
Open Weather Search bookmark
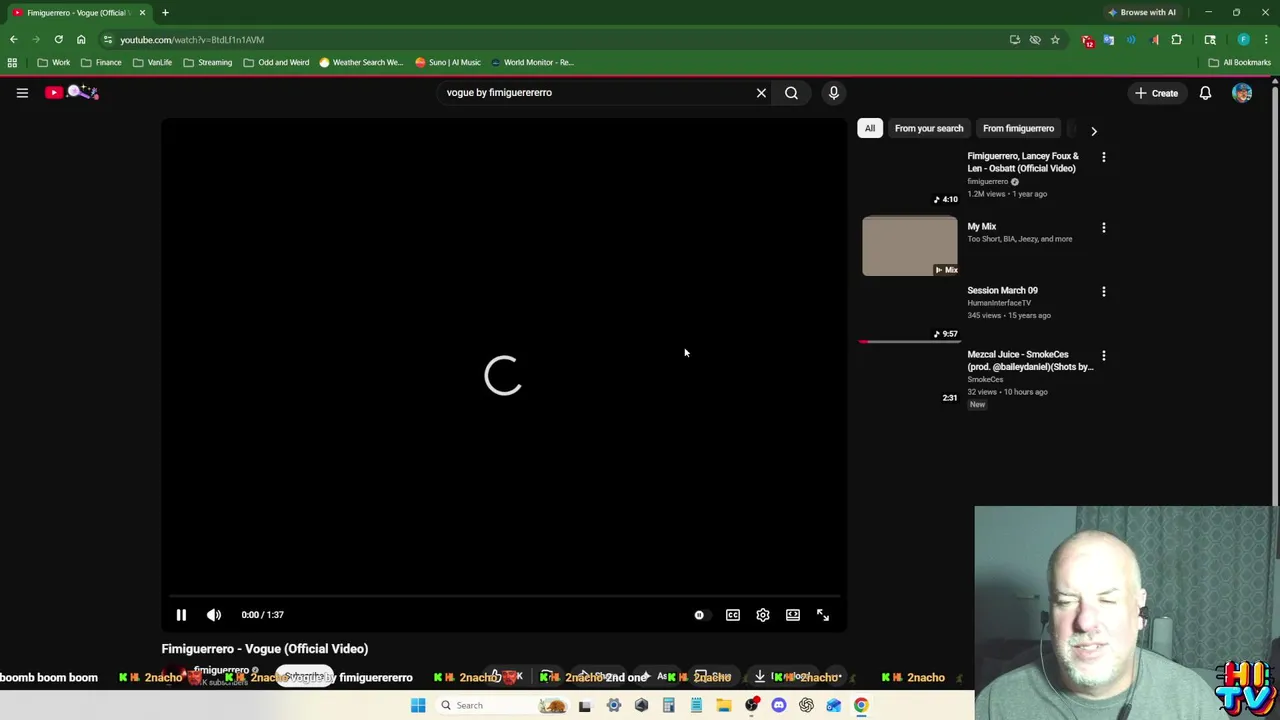(361, 62)
